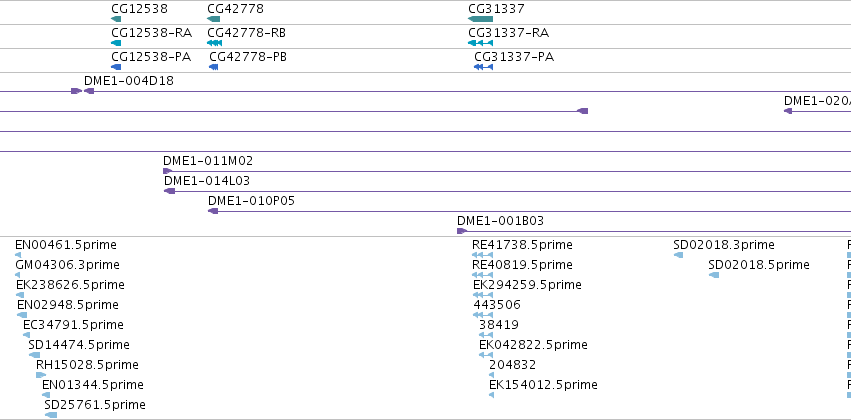This screenshot has height=420, width=851.
Task: Click the CG31337-RA transcript label
Action: click(509, 33)
